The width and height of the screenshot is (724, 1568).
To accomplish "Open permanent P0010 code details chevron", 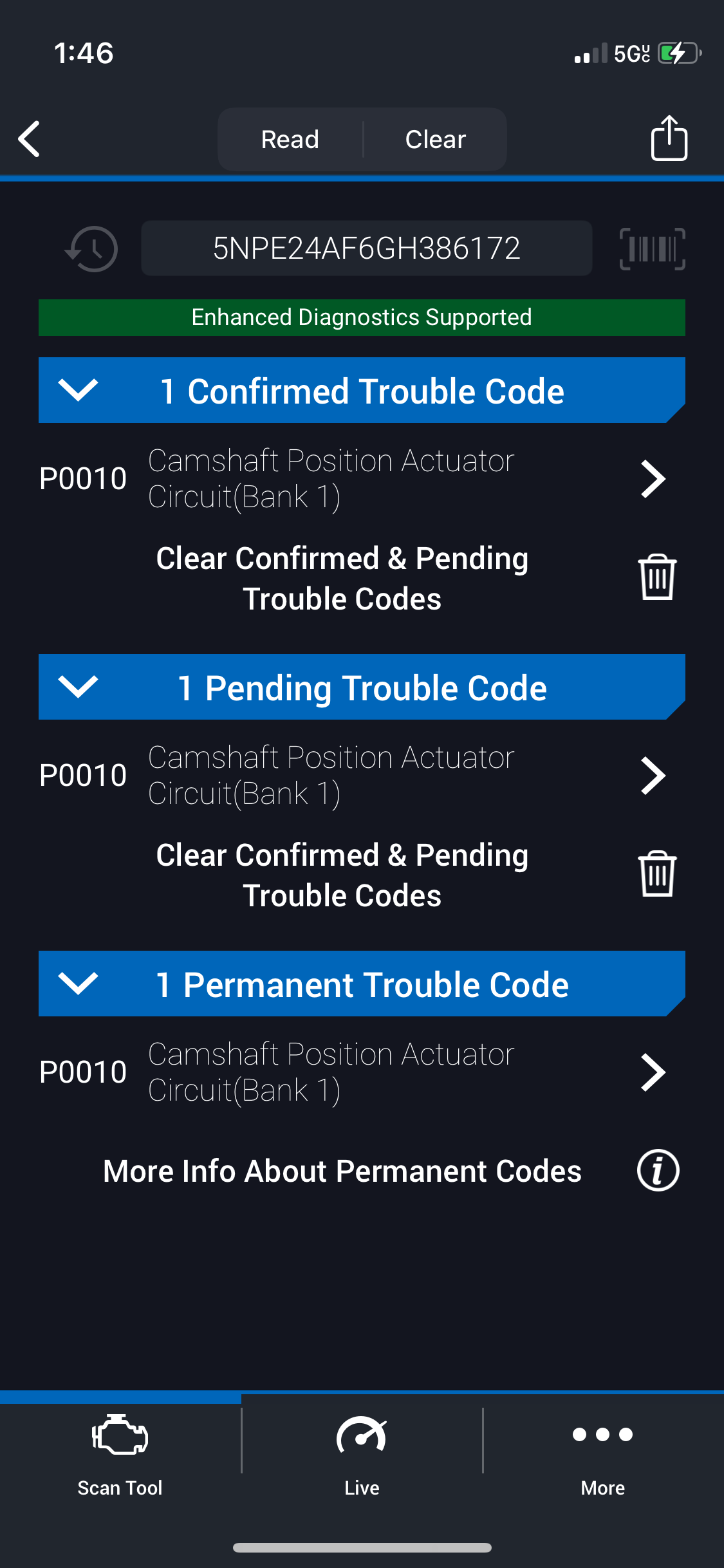I will coord(653,1072).
